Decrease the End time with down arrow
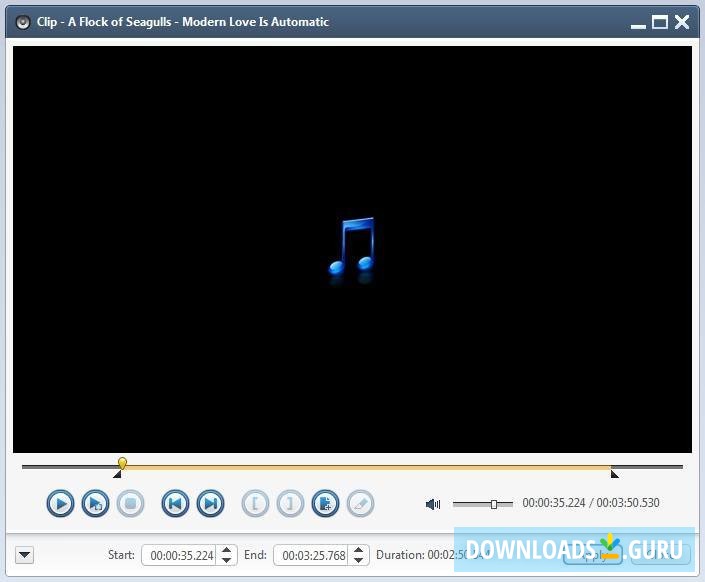The height and width of the screenshot is (582, 705). tap(358, 560)
